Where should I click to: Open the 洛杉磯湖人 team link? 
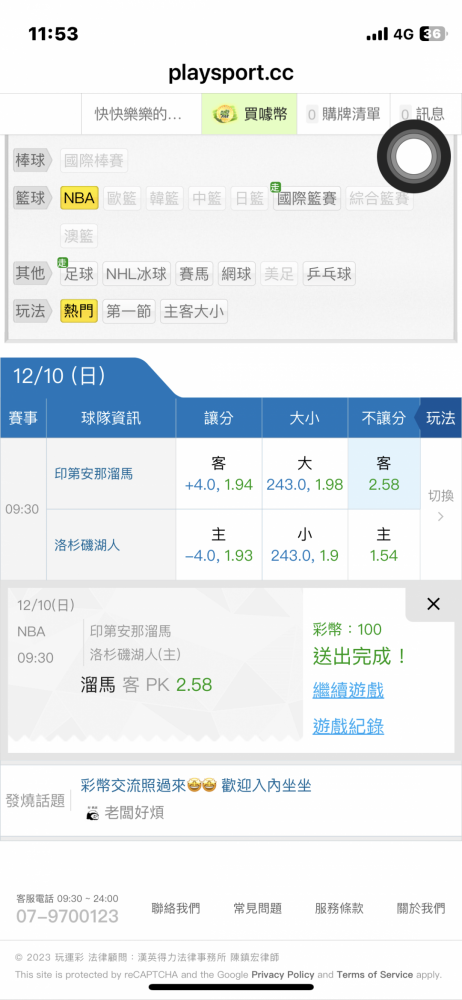pos(87,545)
